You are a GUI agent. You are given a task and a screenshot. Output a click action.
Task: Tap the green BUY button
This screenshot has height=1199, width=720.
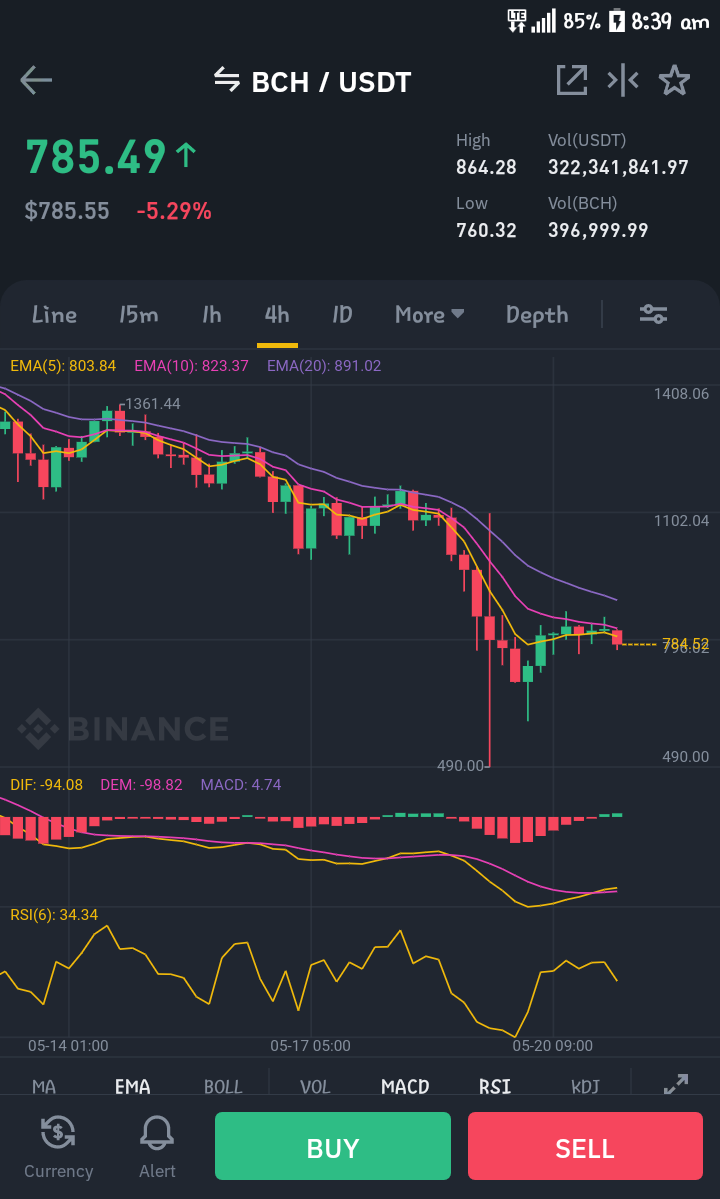pyautogui.click(x=332, y=1146)
